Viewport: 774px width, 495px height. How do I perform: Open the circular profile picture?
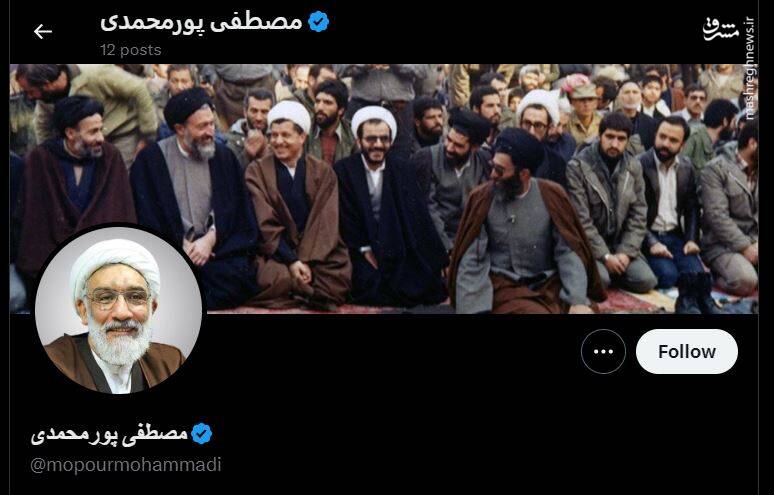pos(118,310)
